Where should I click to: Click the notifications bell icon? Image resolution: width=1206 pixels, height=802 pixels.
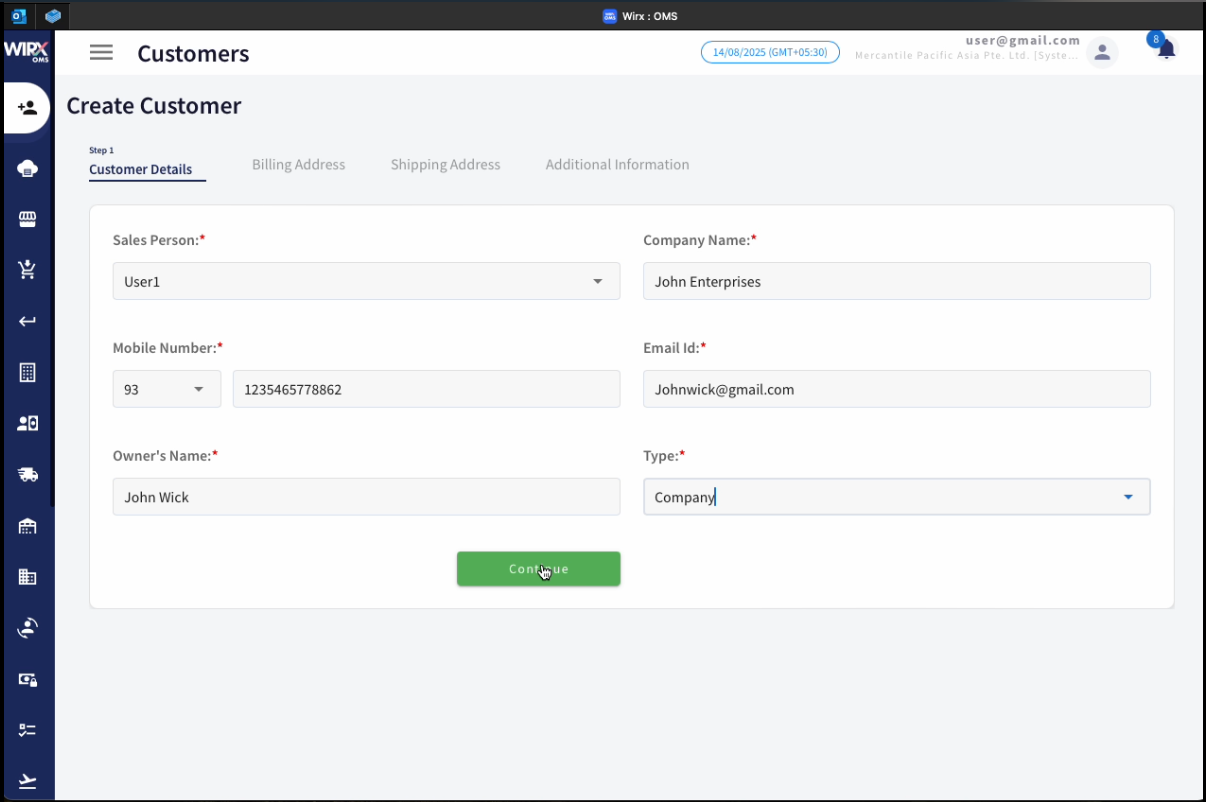coord(1165,50)
